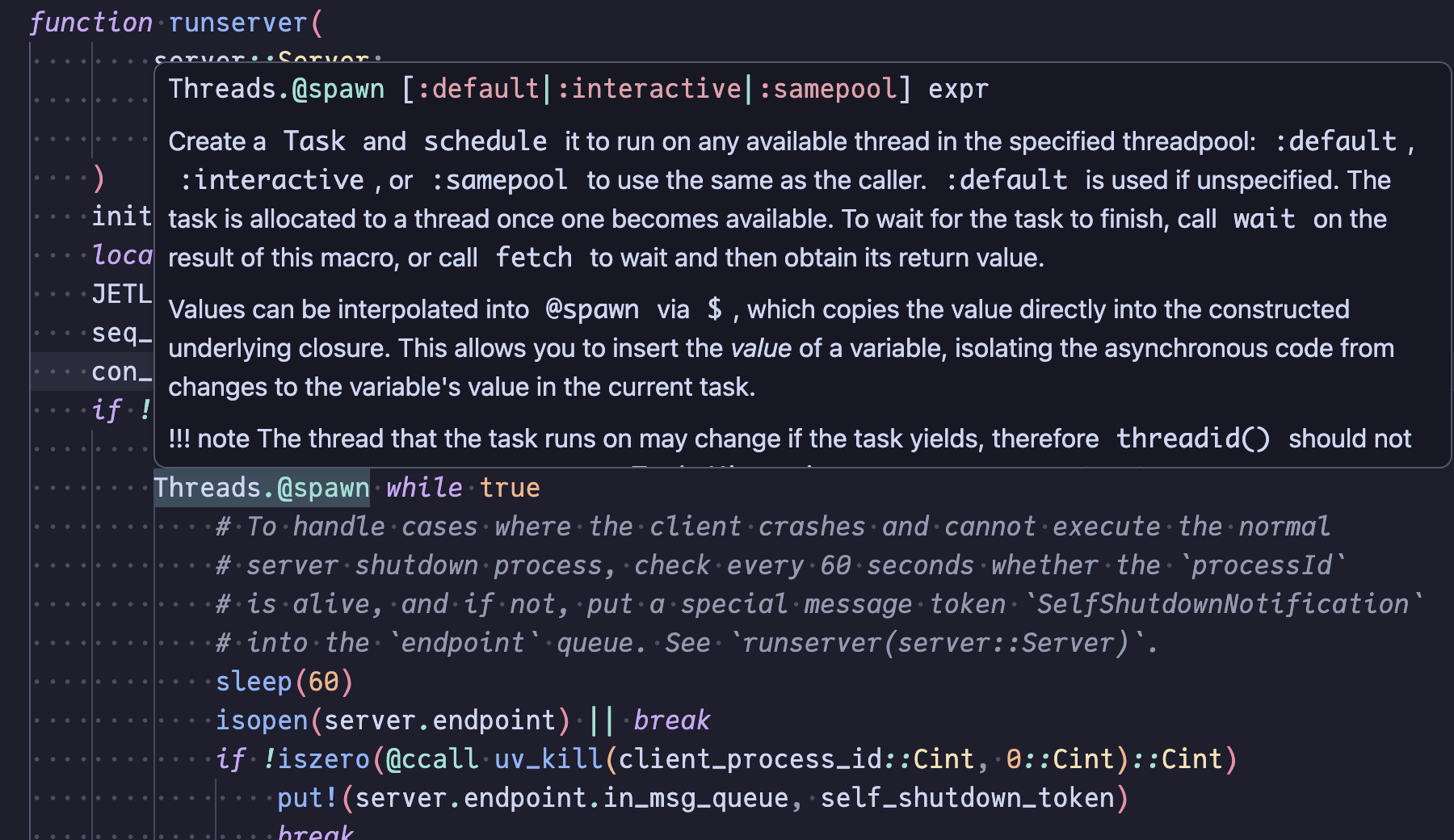Click server.endpoint inside isopen
This screenshot has height=840, width=1454.
(x=439, y=720)
